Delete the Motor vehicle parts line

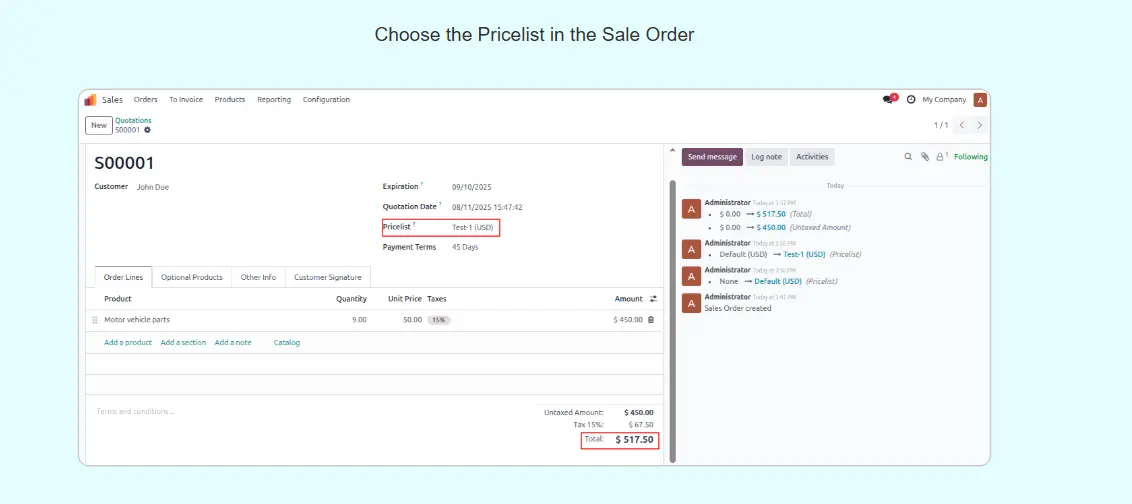click(651, 320)
